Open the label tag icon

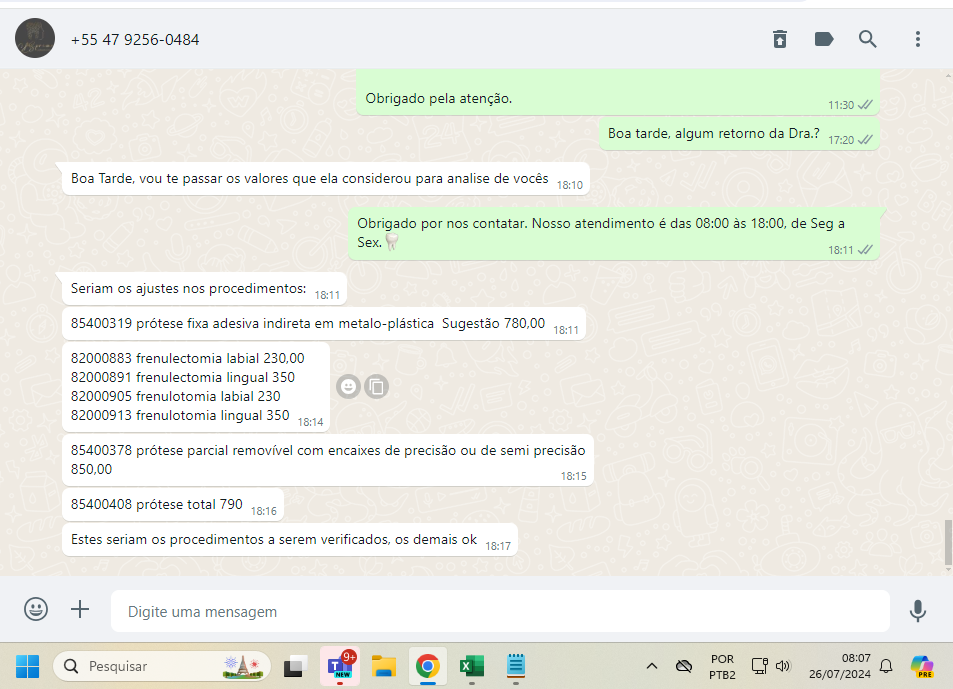[x=824, y=39]
